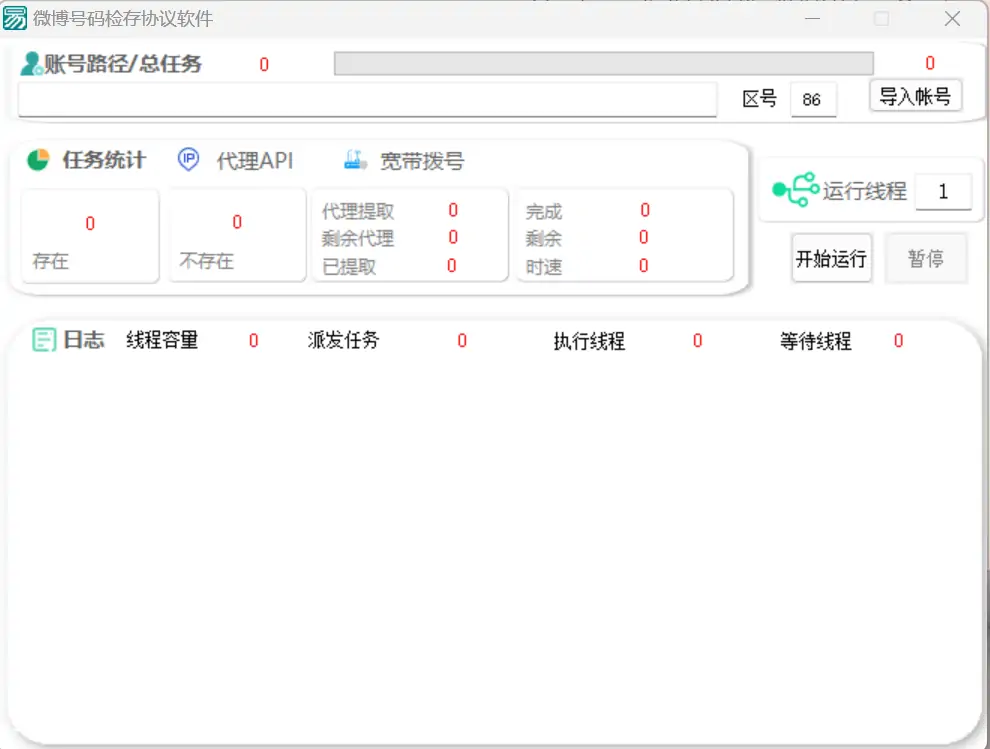Click the green branch icon beside 运行线程
Image resolution: width=990 pixels, height=749 pixels.
(x=796, y=189)
